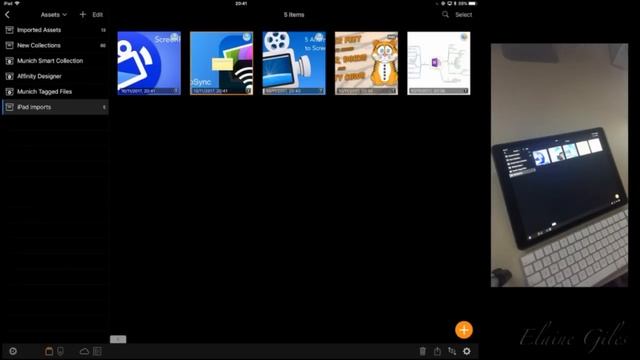Screen dimensions: 640x360
Task: Tap the orange plus add button
Action: tap(464, 330)
